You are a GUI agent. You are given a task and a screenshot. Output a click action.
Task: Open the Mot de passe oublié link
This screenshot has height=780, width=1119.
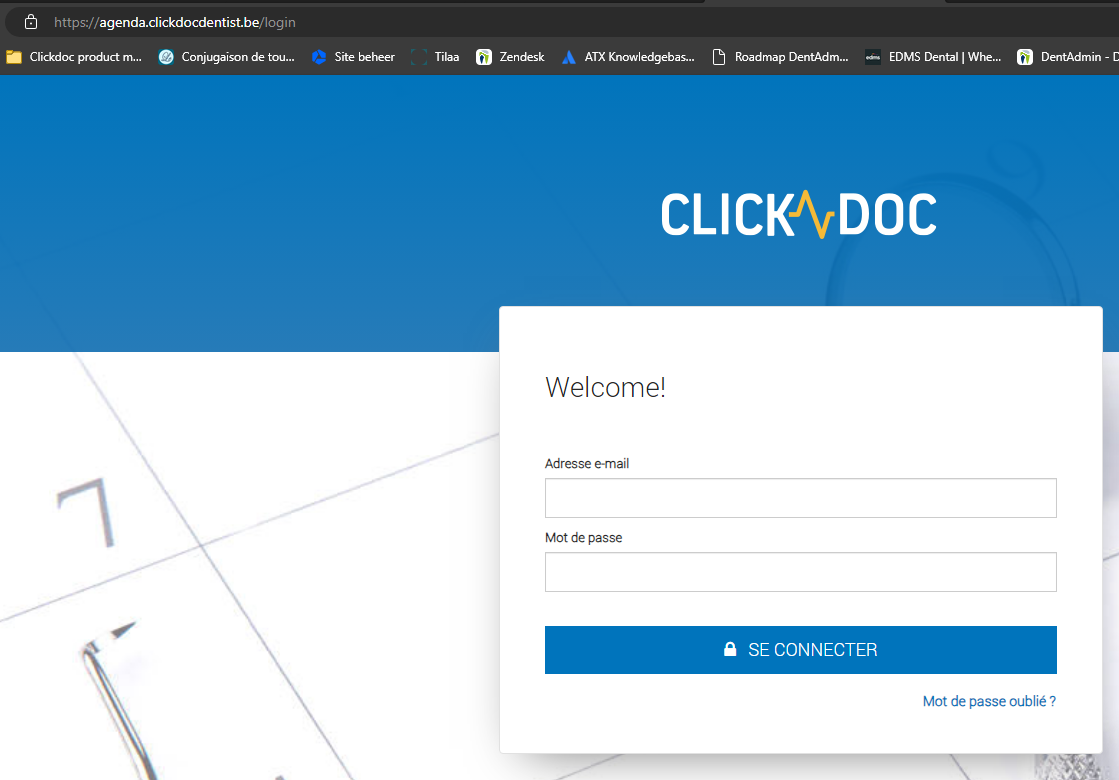pyautogui.click(x=988, y=701)
